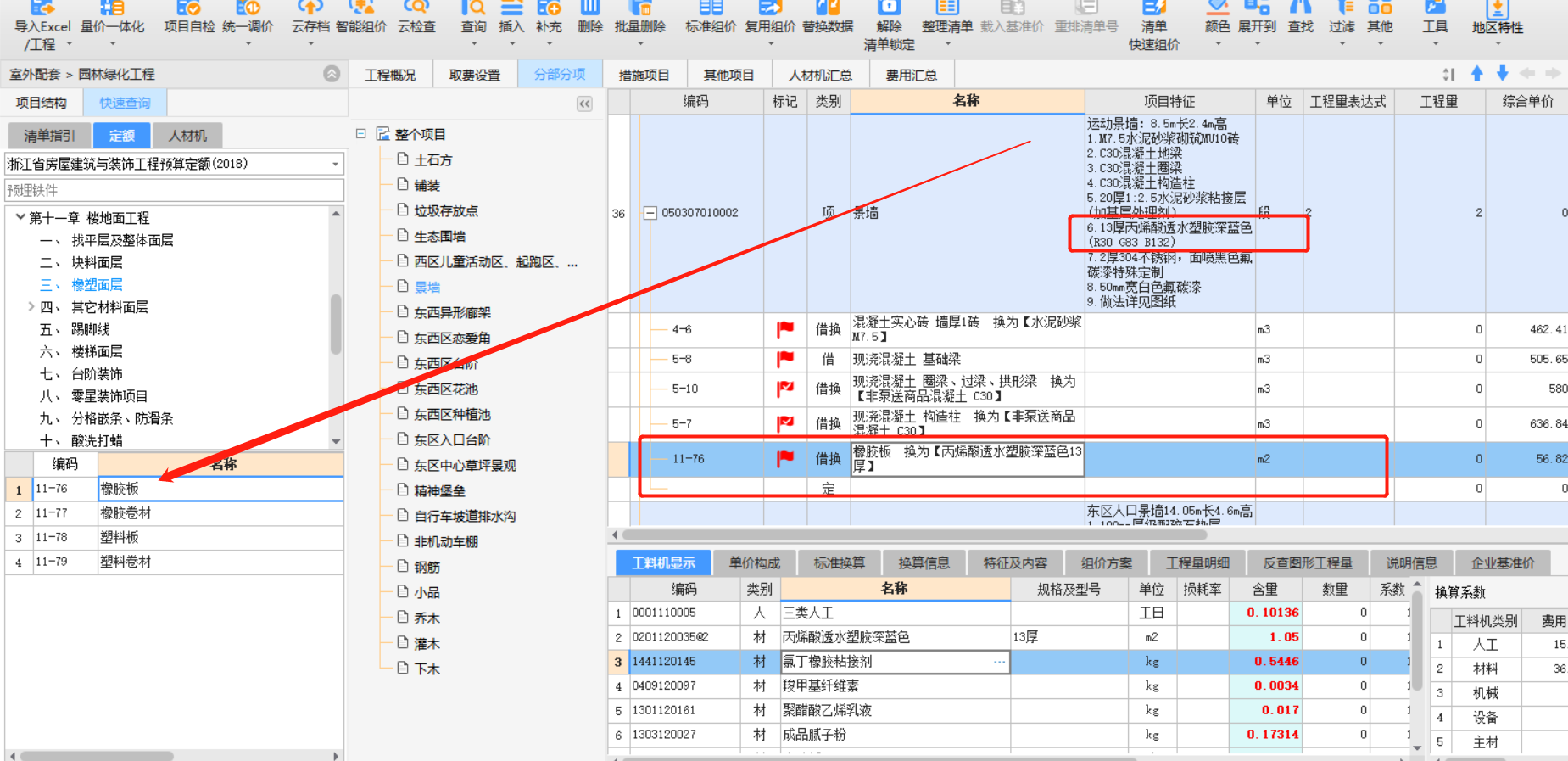Expand 四、其它材料面层 node
This screenshot has height=761, width=1568.
(31, 306)
